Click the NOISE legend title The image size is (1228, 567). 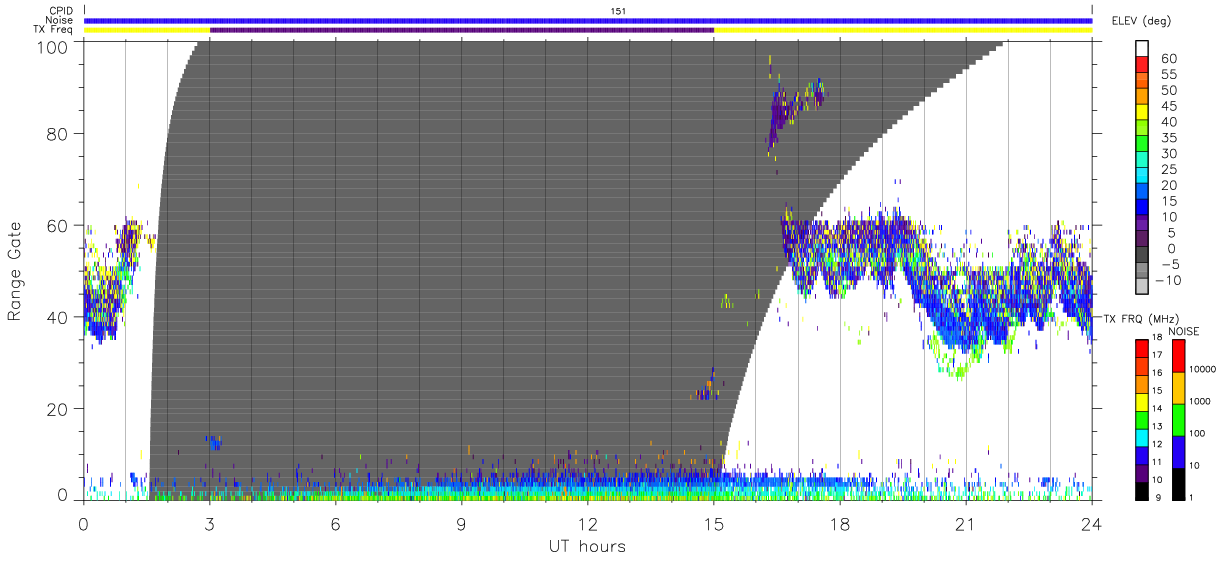tap(1184, 331)
